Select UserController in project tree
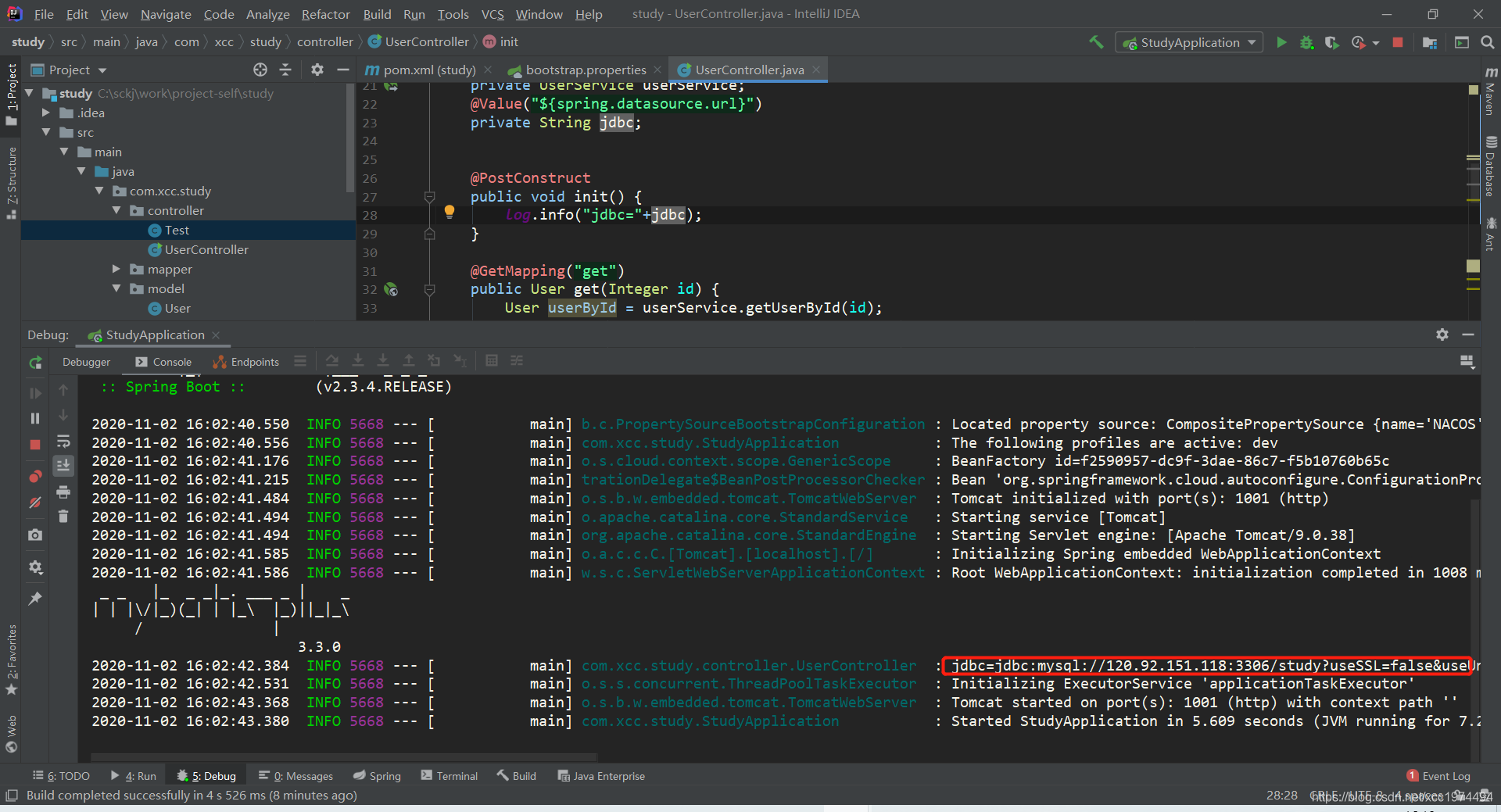Image resolution: width=1501 pixels, height=812 pixels. [x=206, y=249]
